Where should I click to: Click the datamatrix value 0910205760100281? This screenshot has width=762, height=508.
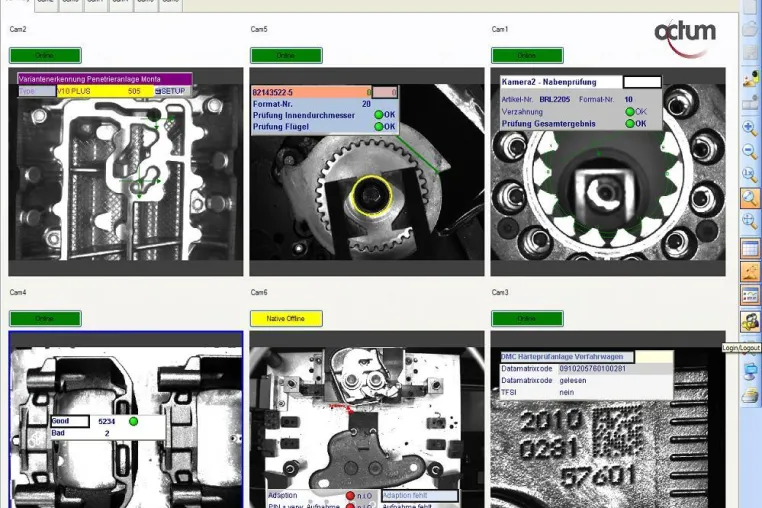tap(592, 369)
